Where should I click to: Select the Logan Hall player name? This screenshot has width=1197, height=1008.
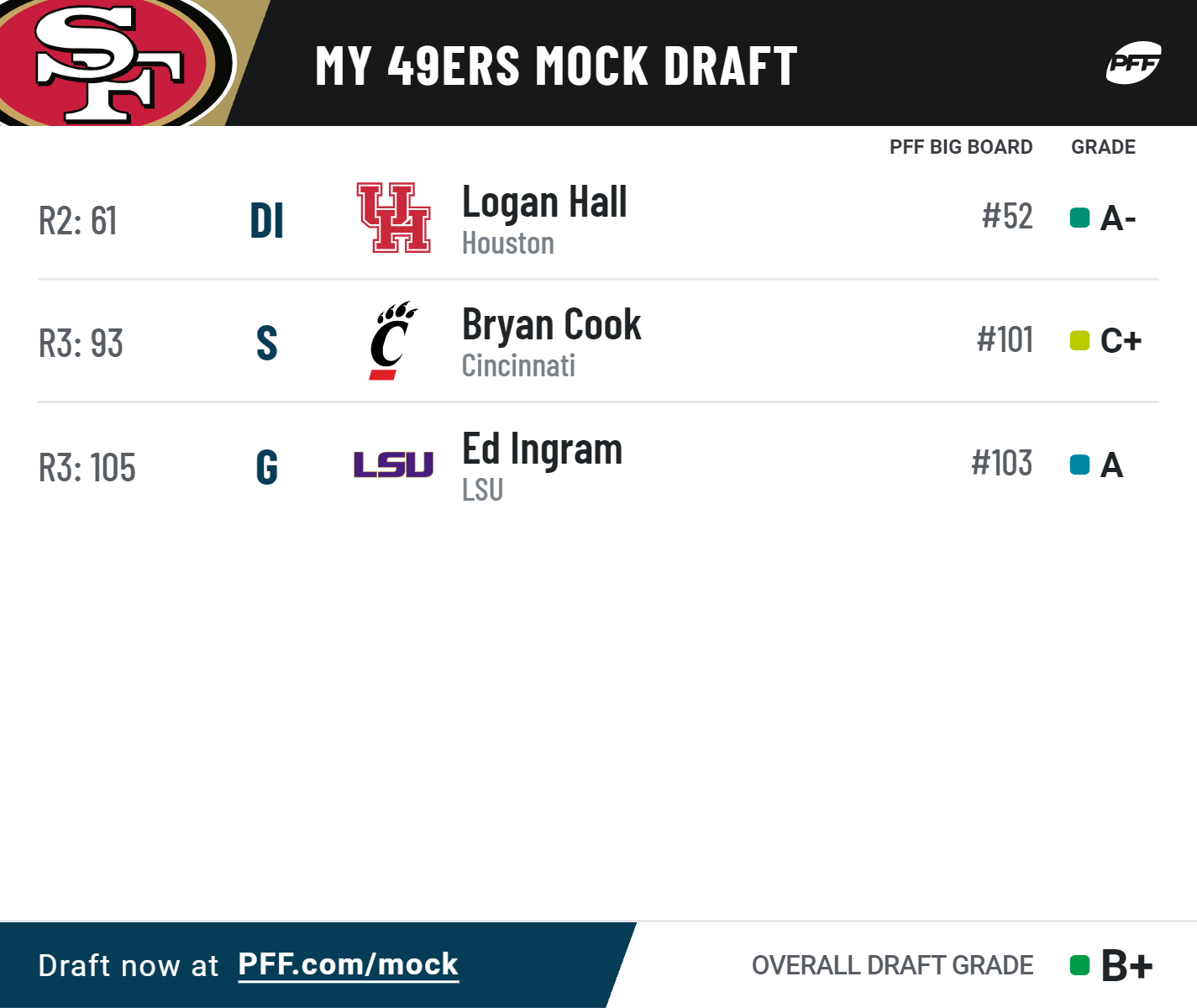click(544, 202)
